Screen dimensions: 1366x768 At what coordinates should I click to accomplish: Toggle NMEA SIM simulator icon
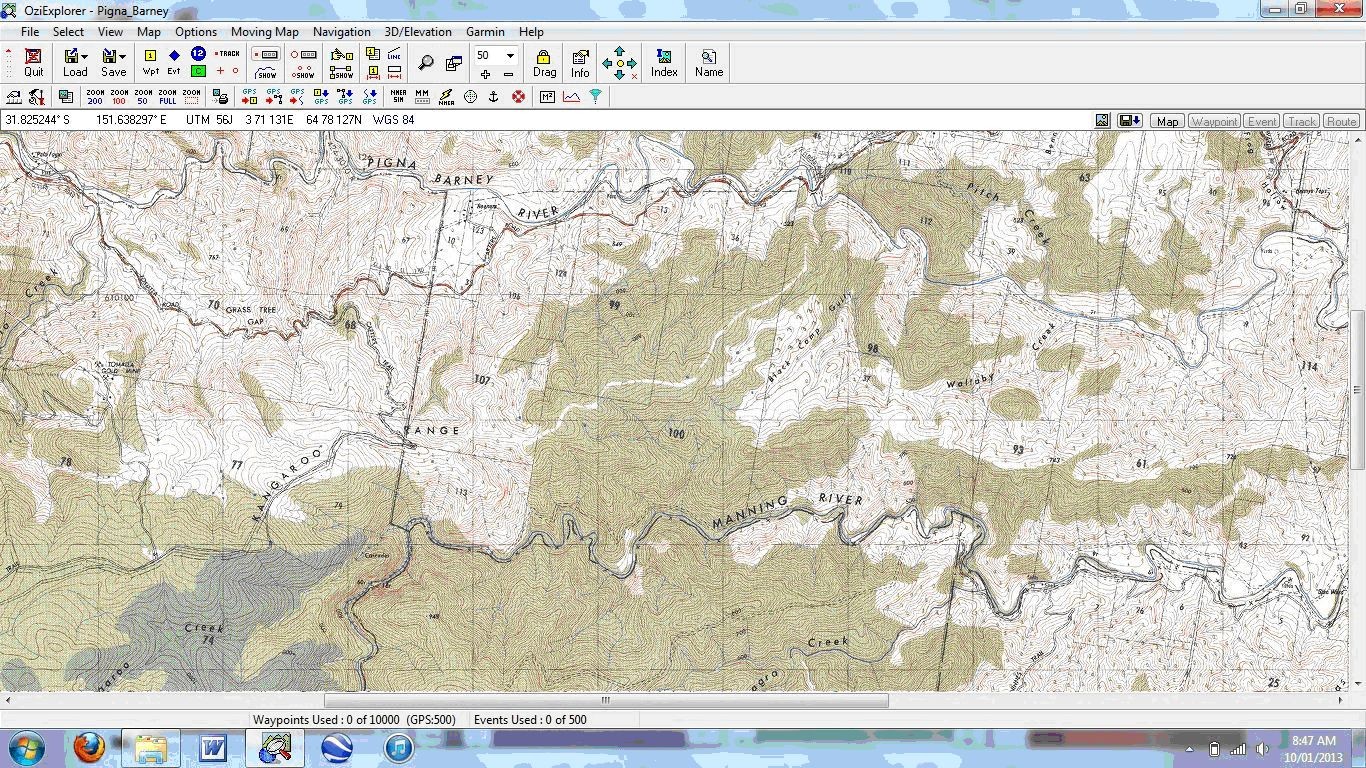pos(398,97)
